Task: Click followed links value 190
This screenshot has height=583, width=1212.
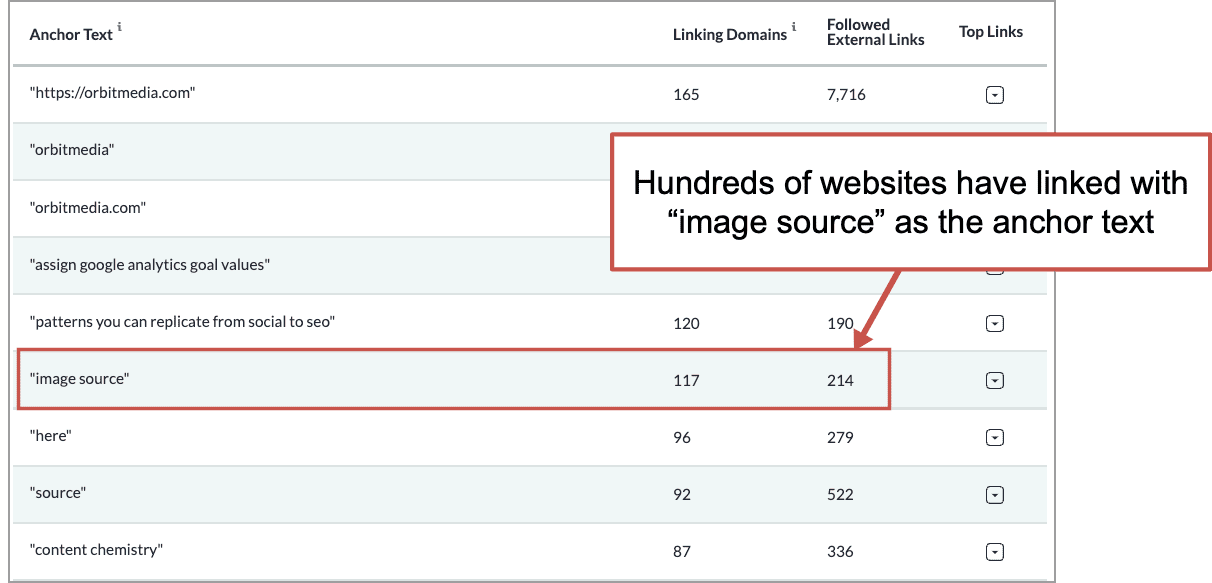Action: pos(840,323)
